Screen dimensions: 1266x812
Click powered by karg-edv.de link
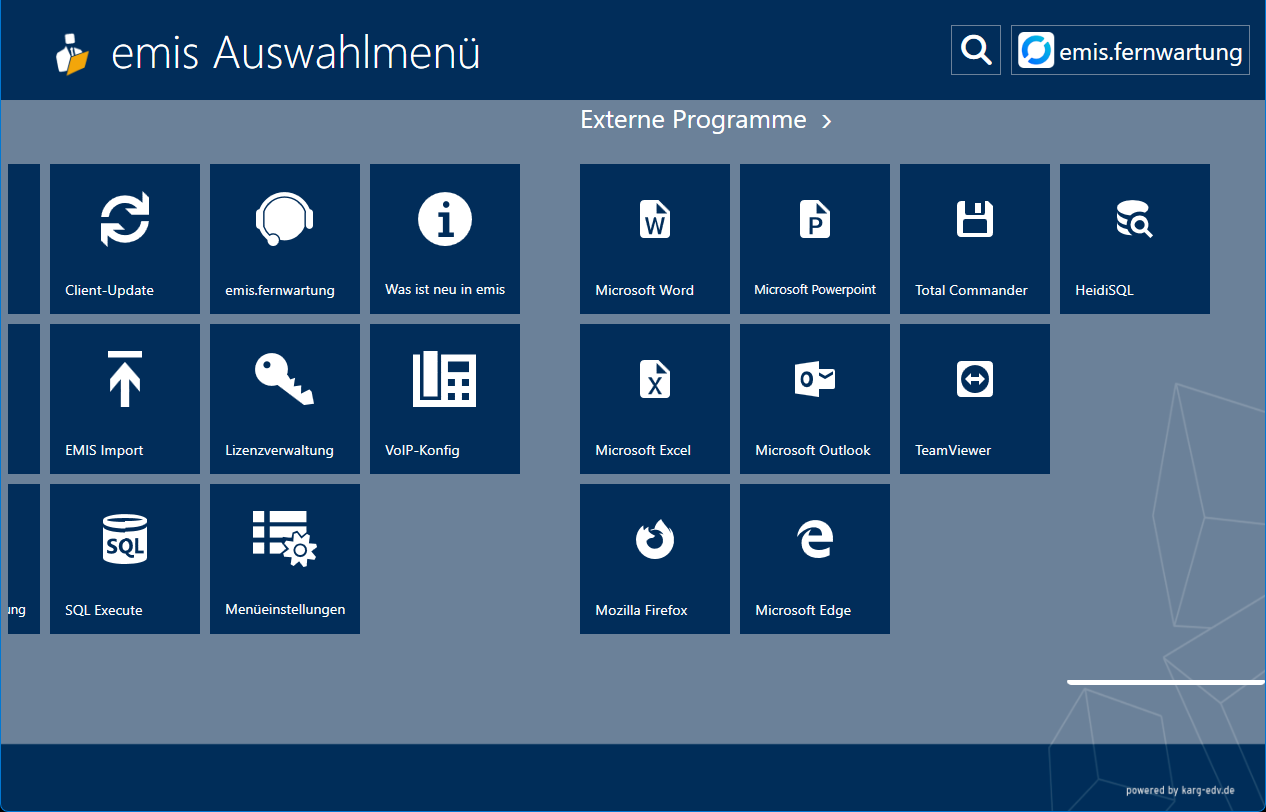pyautogui.click(x=1180, y=790)
